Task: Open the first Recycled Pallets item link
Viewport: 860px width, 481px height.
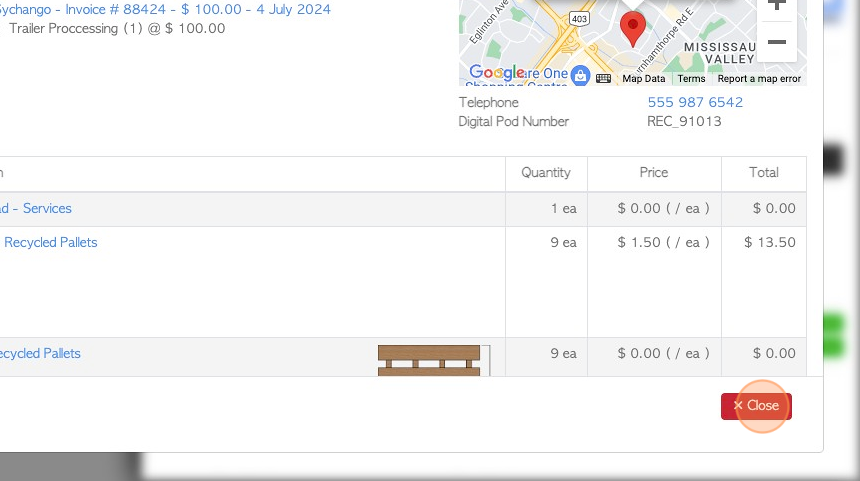Action: [50, 242]
